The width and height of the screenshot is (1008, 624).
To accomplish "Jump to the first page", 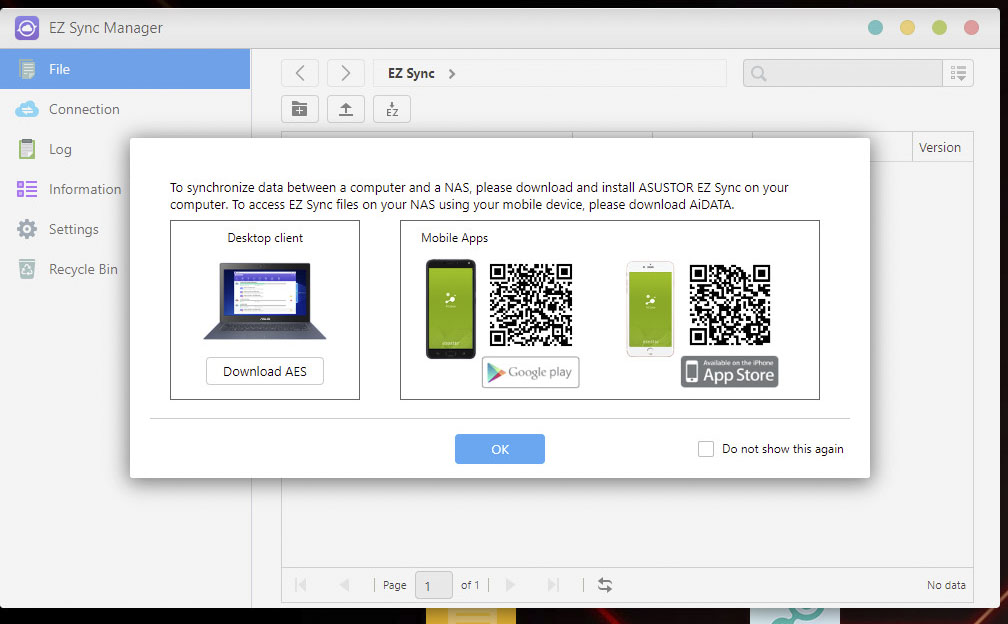I will tap(300, 585).
